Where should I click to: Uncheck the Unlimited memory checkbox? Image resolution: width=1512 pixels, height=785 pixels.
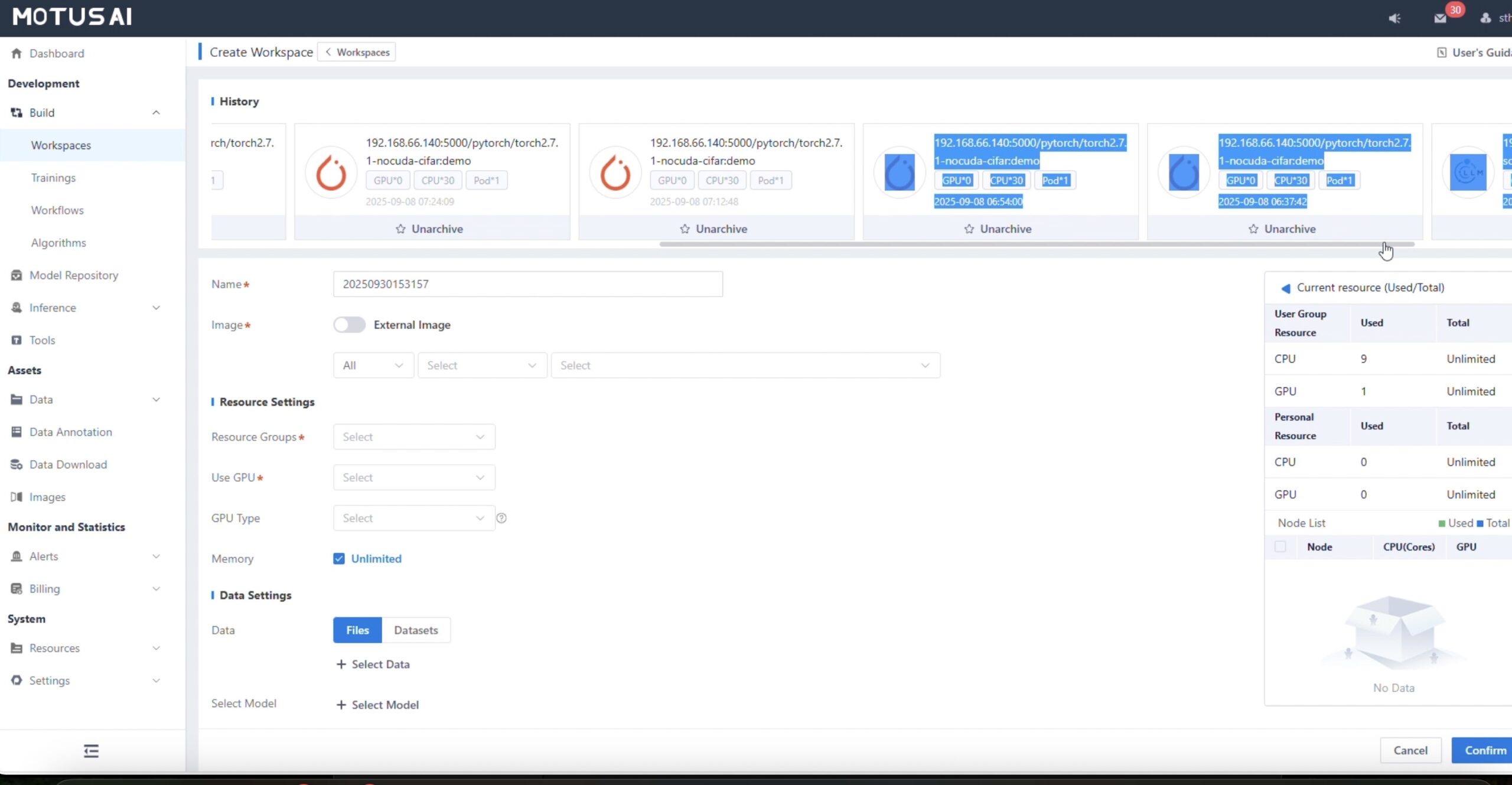pos(339,559)
